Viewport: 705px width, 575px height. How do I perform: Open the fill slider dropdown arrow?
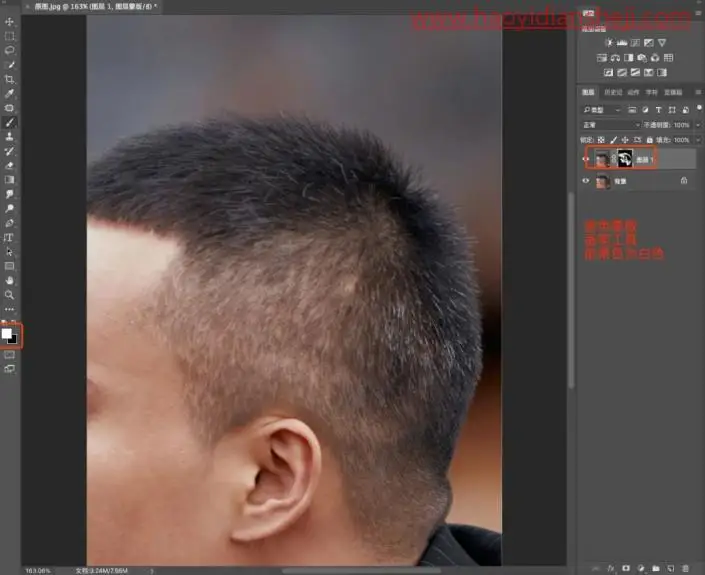point(698,140)
